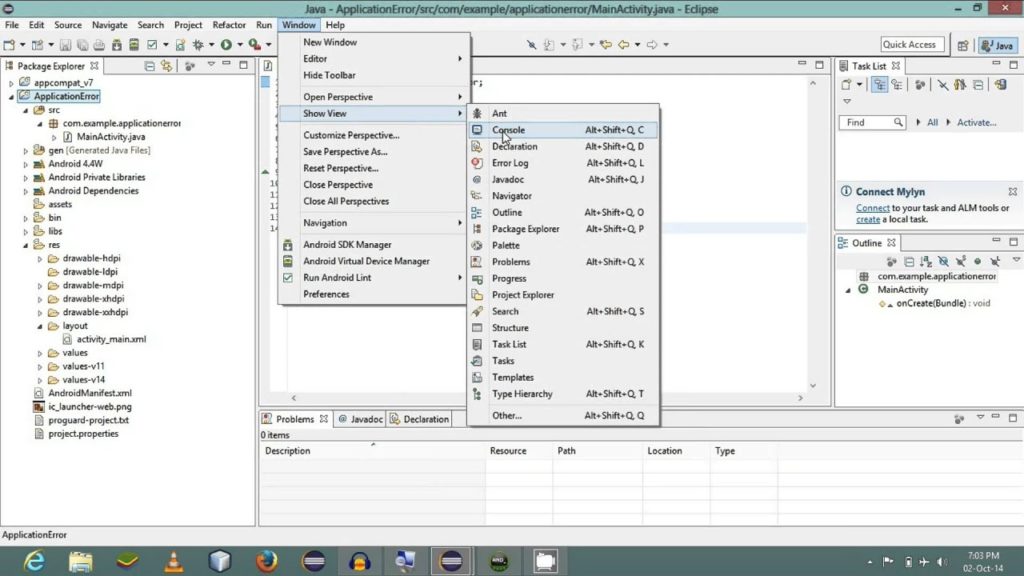Click the Search flashlight icon in view list

click(x=477, y=312)
